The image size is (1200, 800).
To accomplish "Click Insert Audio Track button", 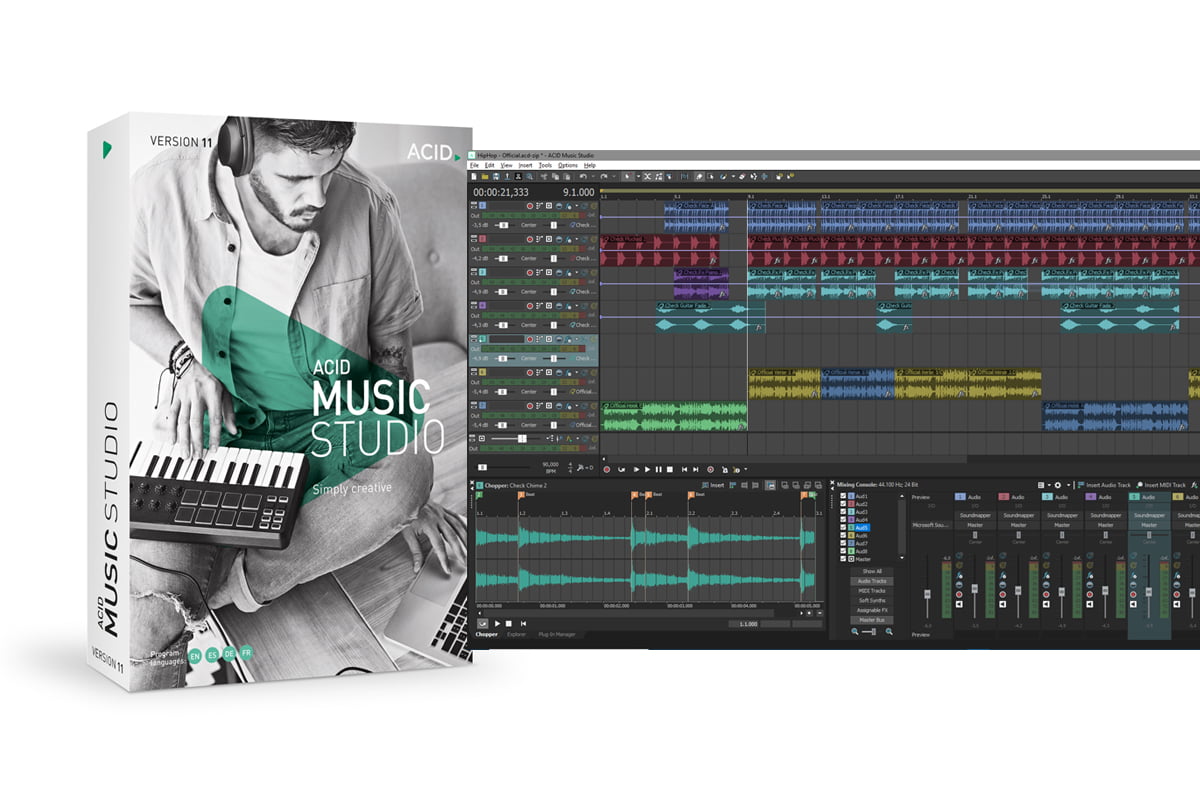I will [1104, 485].
